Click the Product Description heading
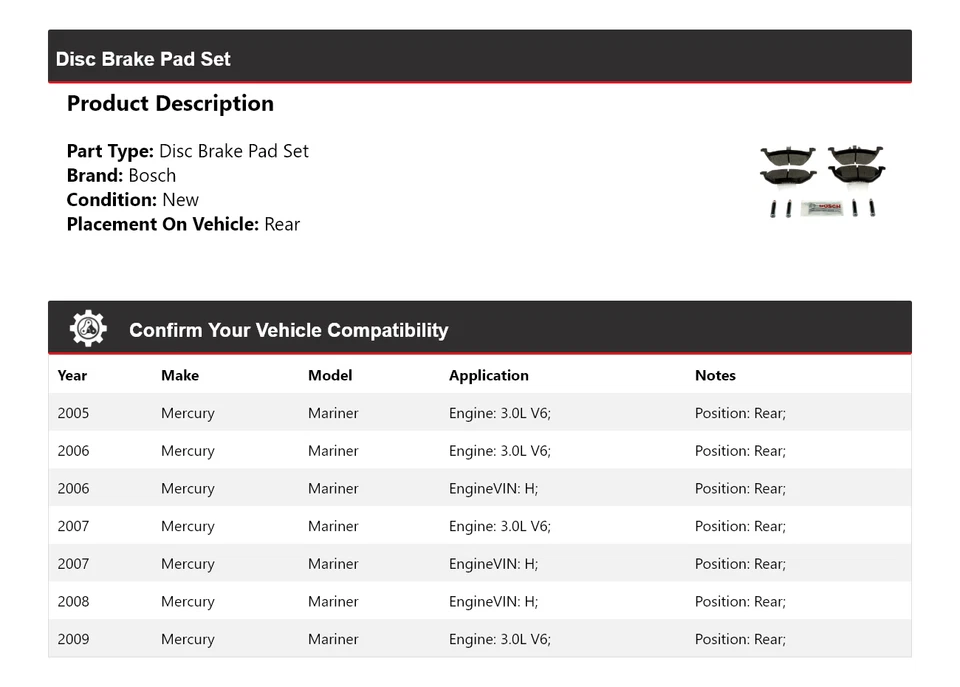The height and width of the screenshot is (687, 960). [170, 104]
